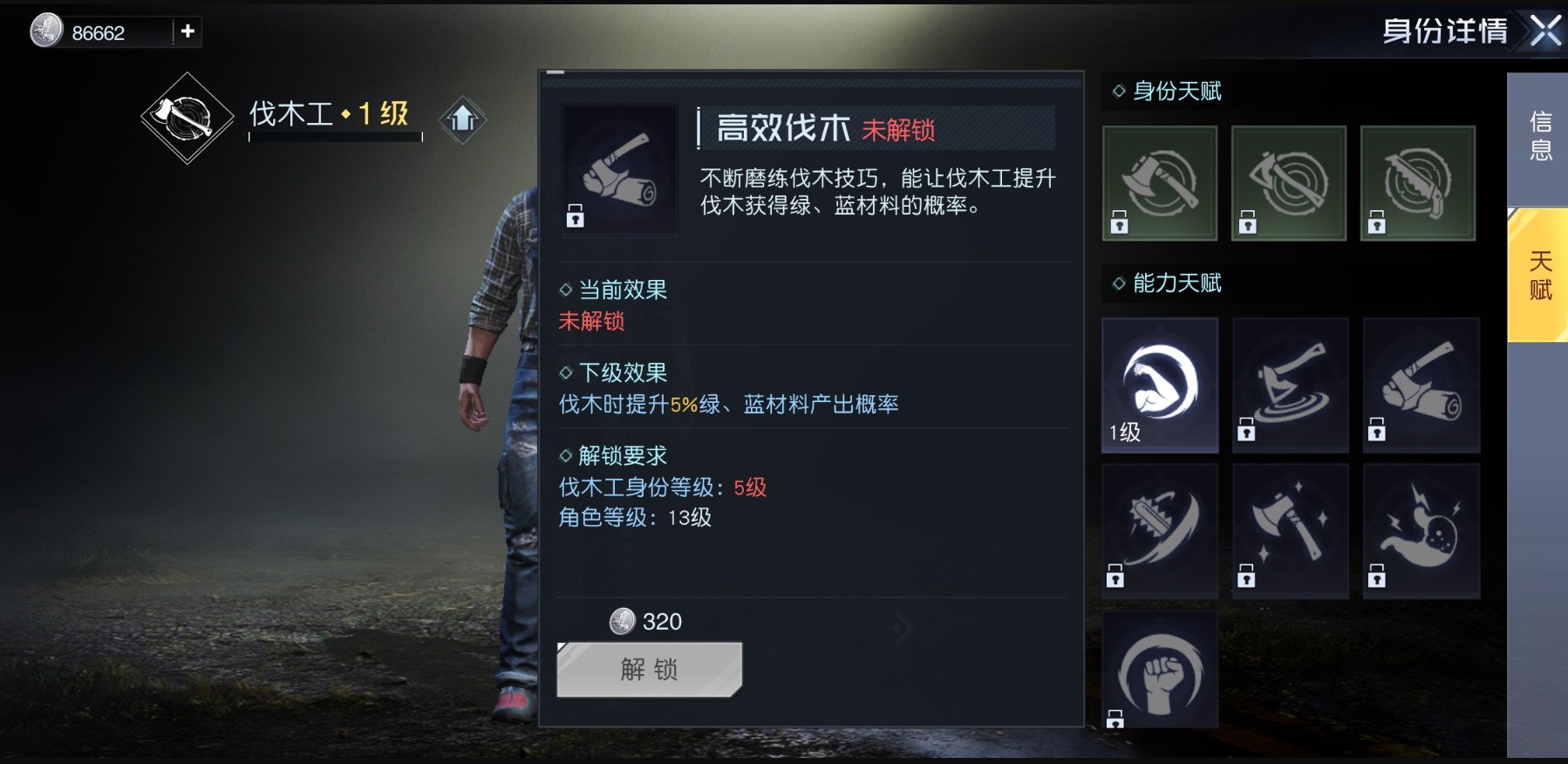Upgrade identity level with the arrow icon
The height and width of the screenshot is (764, 1568).
click(462, 119)
